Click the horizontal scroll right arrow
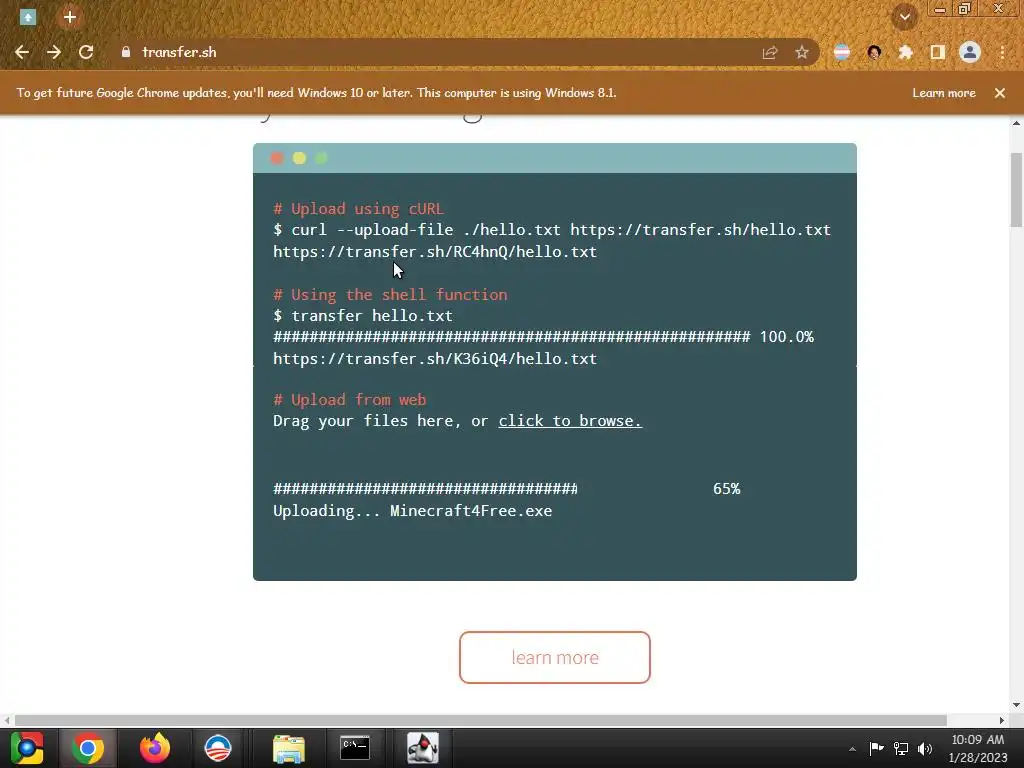1024x768 pixels. pos(1002,720)
